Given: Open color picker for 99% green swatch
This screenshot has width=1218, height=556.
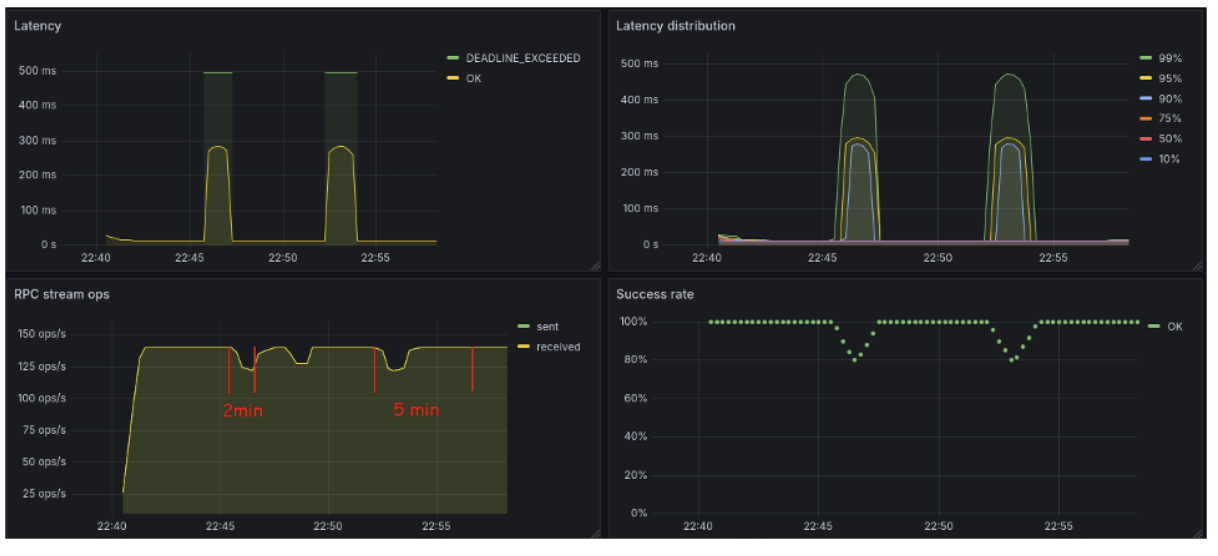Looking at the screenshot, I should [1145, 58].
